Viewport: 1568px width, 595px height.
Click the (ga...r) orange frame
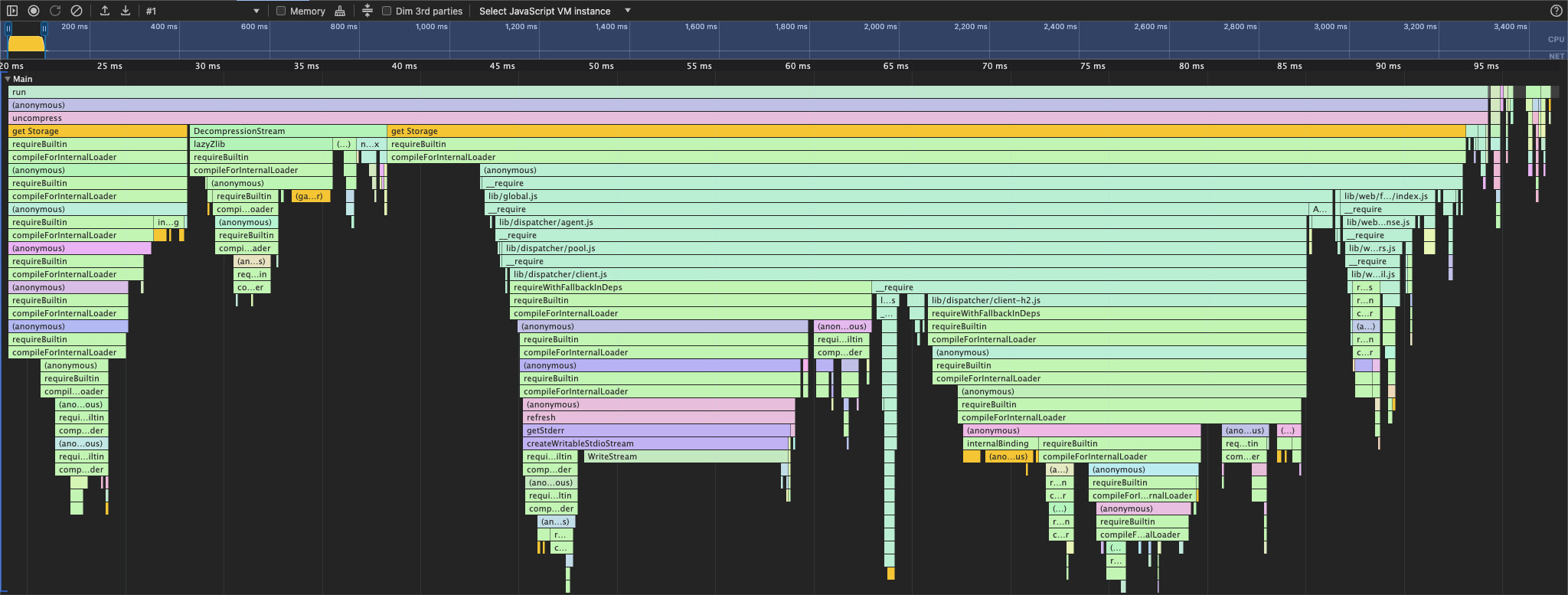pyautogui.click(x=310, y=196)
